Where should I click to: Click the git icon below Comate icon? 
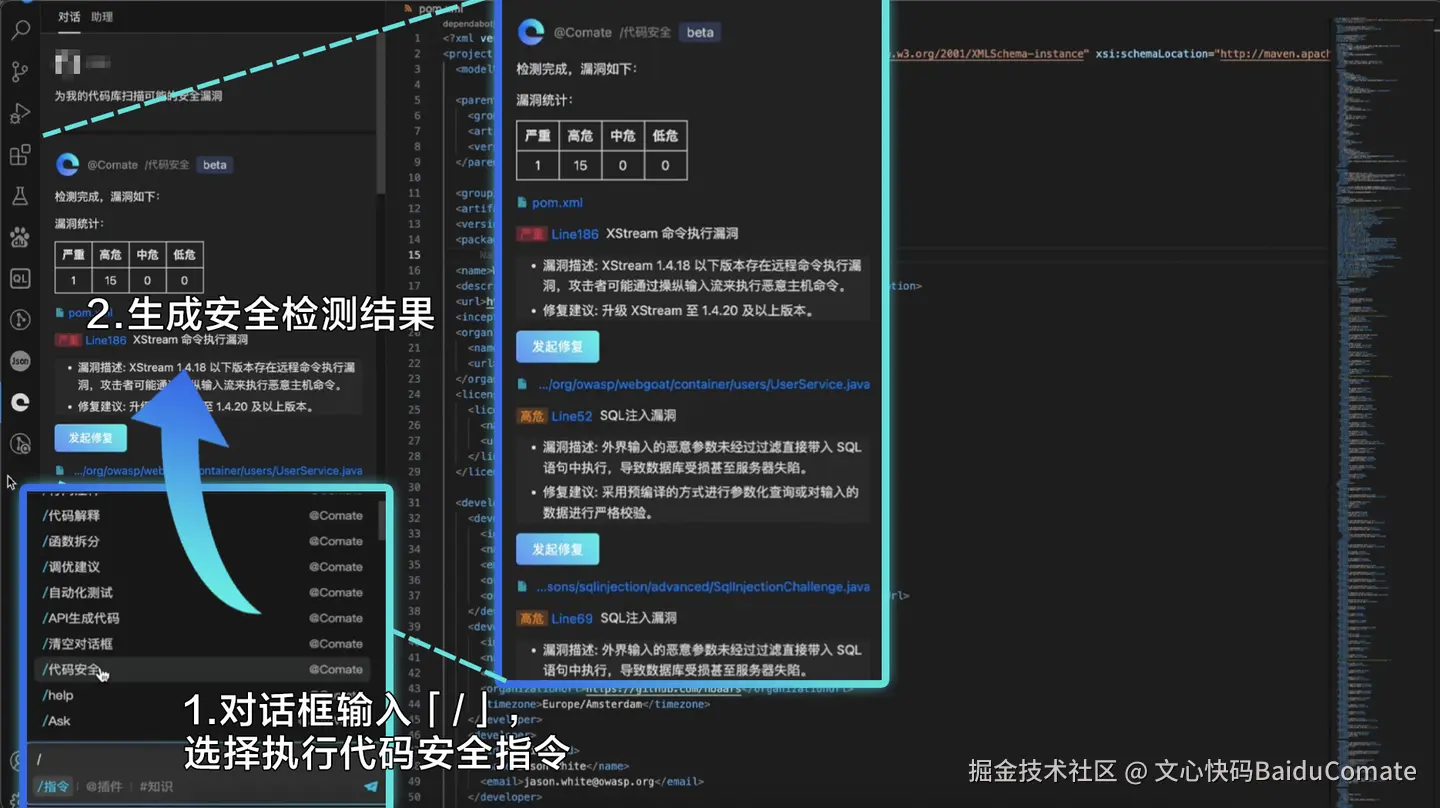pyautogui.click(x=20, y=444)
